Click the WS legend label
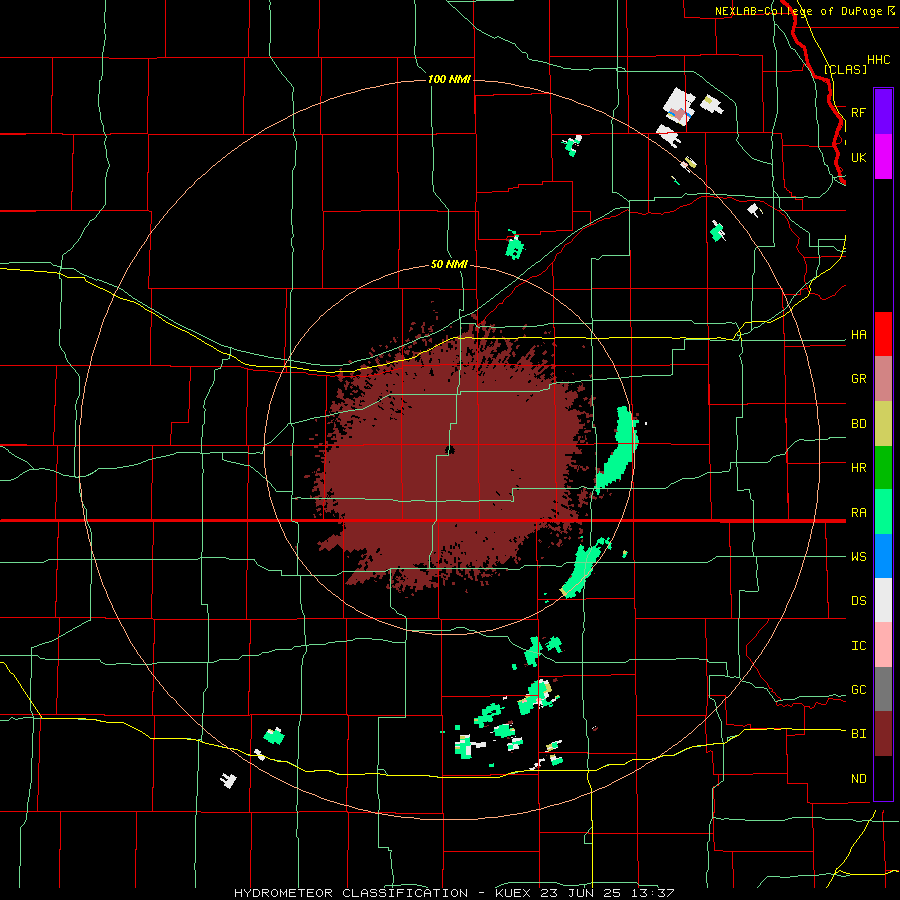Viewport: 900px width, 900px height. tap(858, 557)
